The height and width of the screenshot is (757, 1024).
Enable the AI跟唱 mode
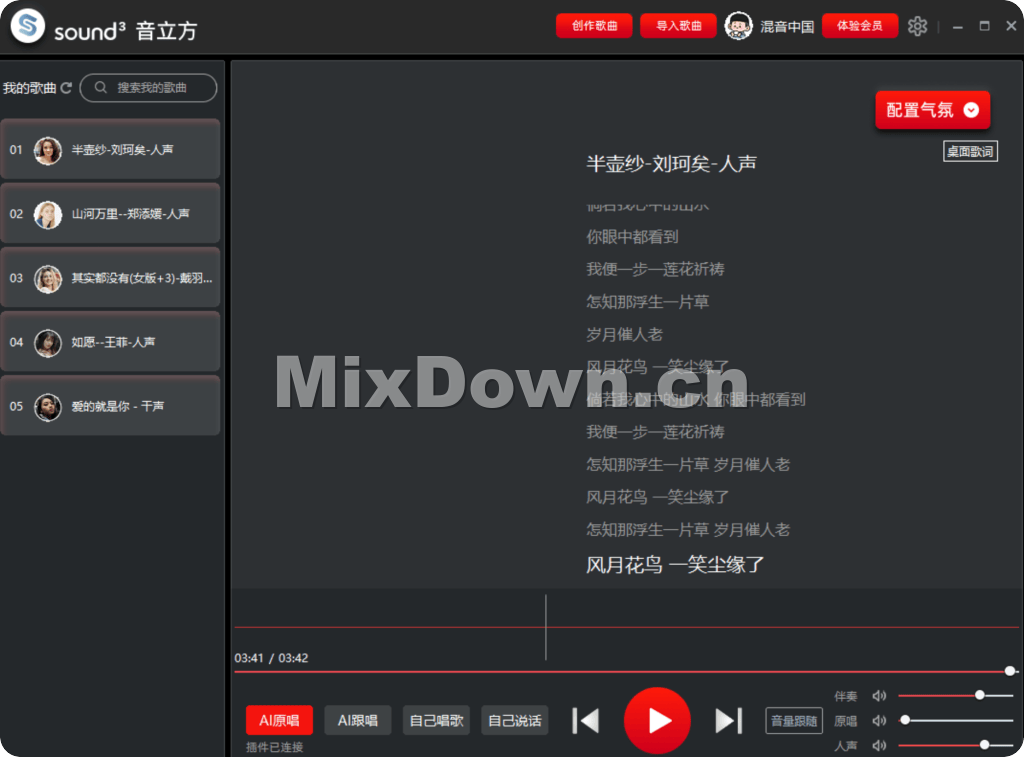pyautogui.click(x=357, y=720)
